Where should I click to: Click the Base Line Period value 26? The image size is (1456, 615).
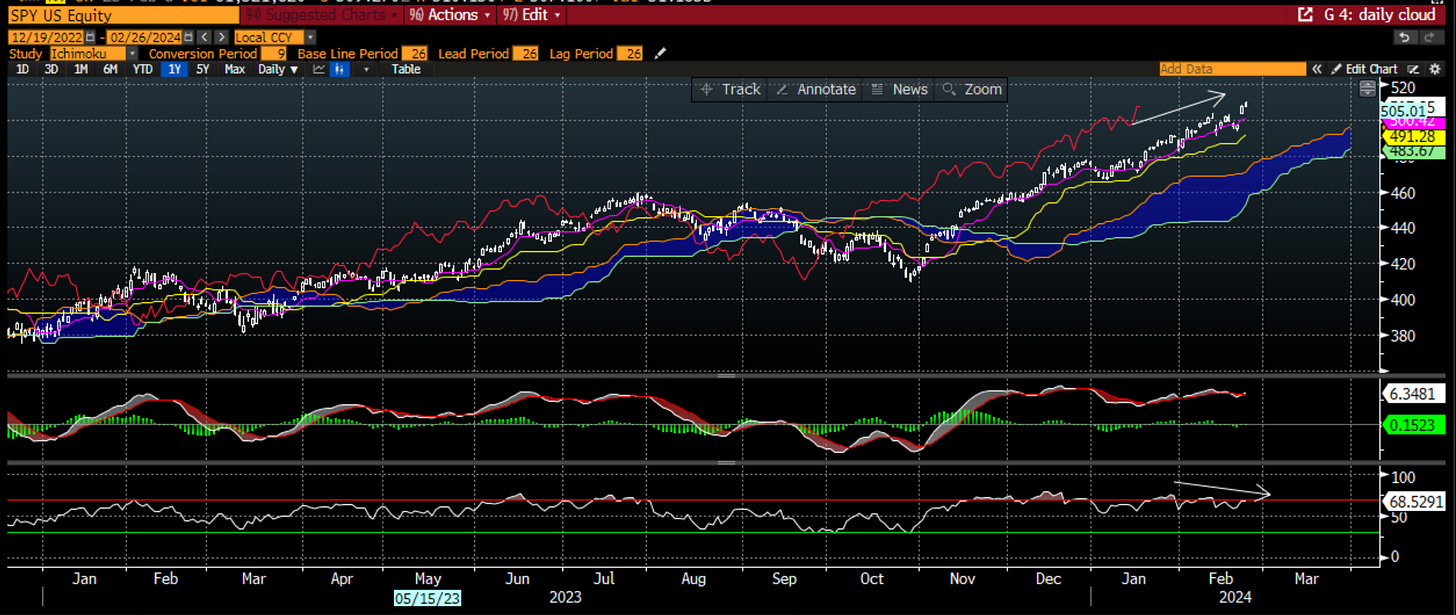point(415,53)
